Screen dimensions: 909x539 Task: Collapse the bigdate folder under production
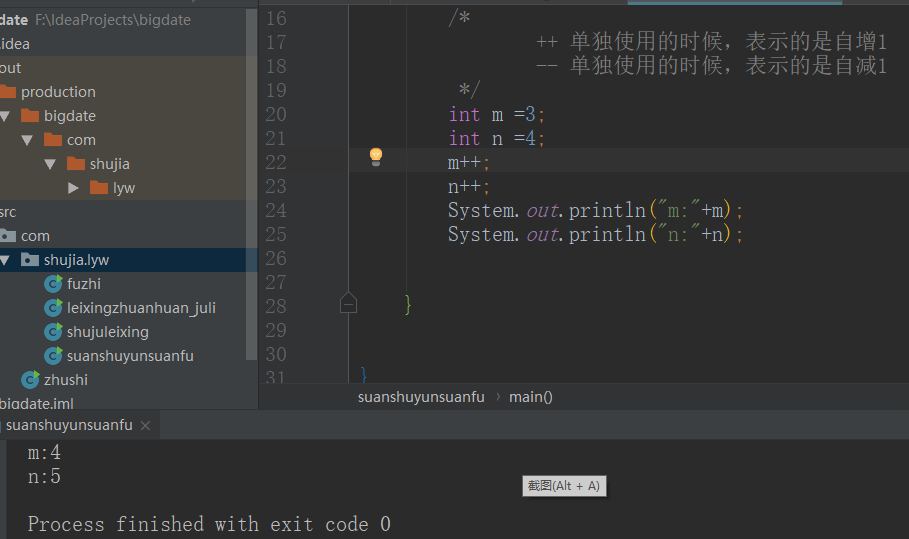click(x=5, y=116)
